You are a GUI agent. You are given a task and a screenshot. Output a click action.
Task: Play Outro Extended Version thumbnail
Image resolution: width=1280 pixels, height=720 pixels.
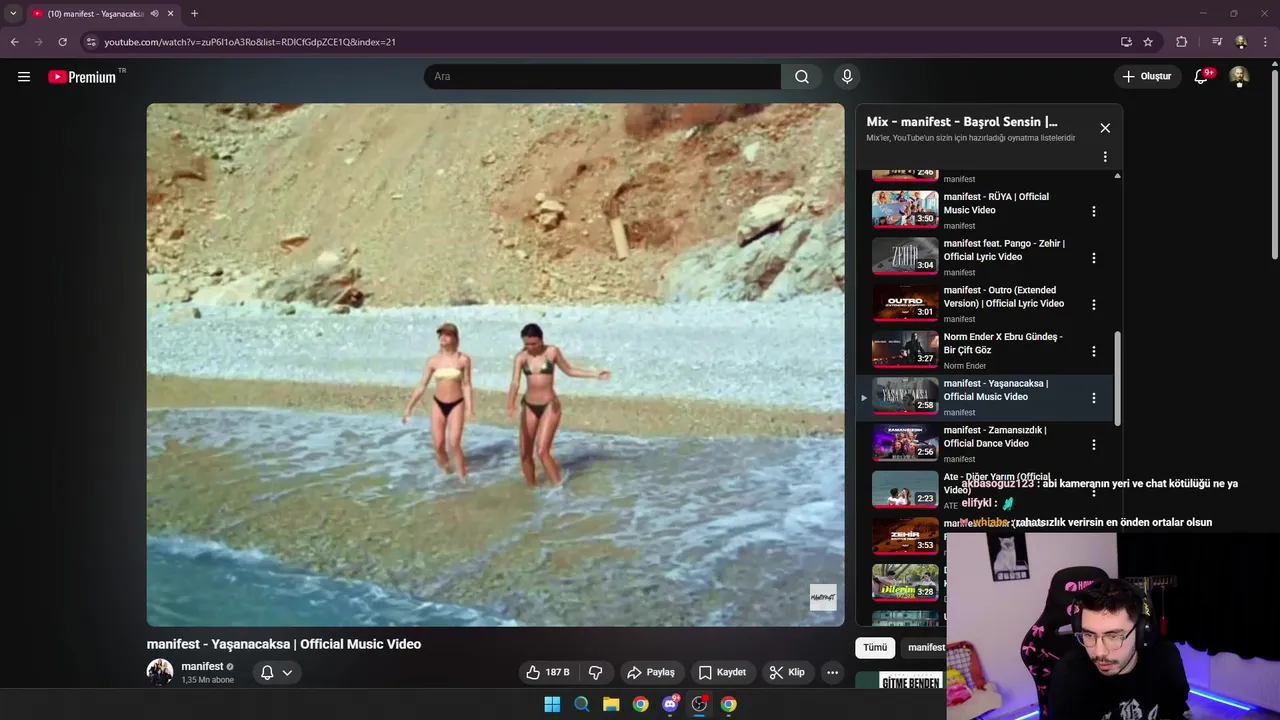click(x=905, y=303)
